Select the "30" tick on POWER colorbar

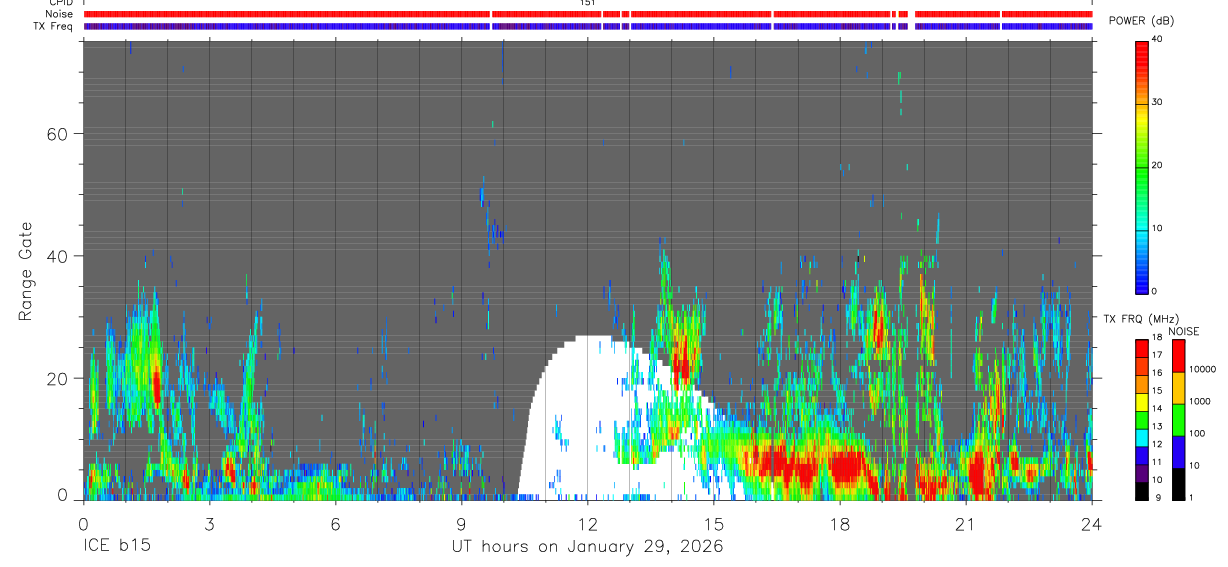[1157, 102]
